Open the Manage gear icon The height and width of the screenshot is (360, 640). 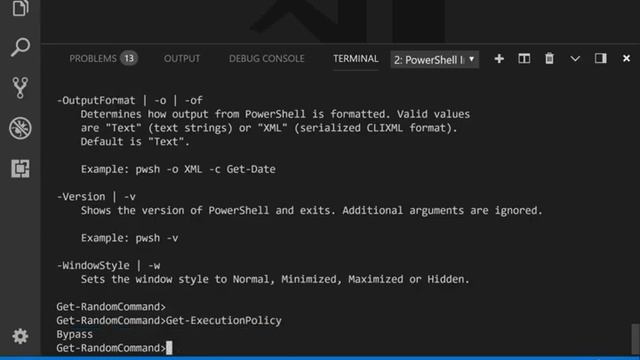(x=20, y=336)
